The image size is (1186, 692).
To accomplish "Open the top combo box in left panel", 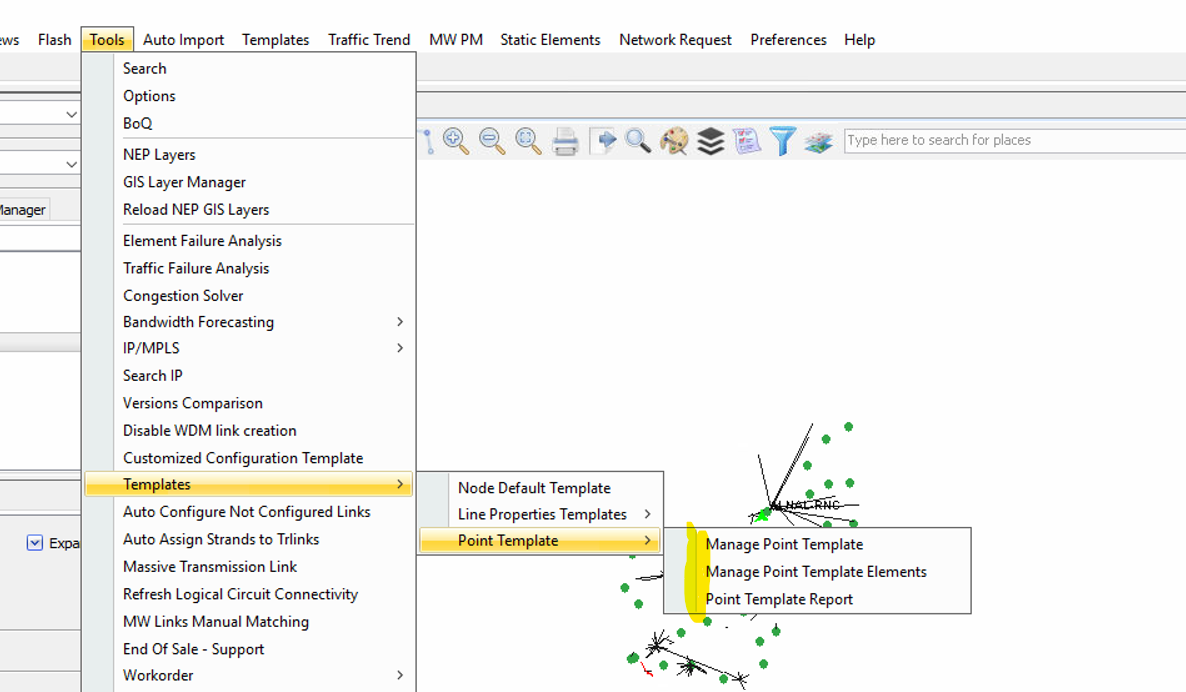I will 70,115.
